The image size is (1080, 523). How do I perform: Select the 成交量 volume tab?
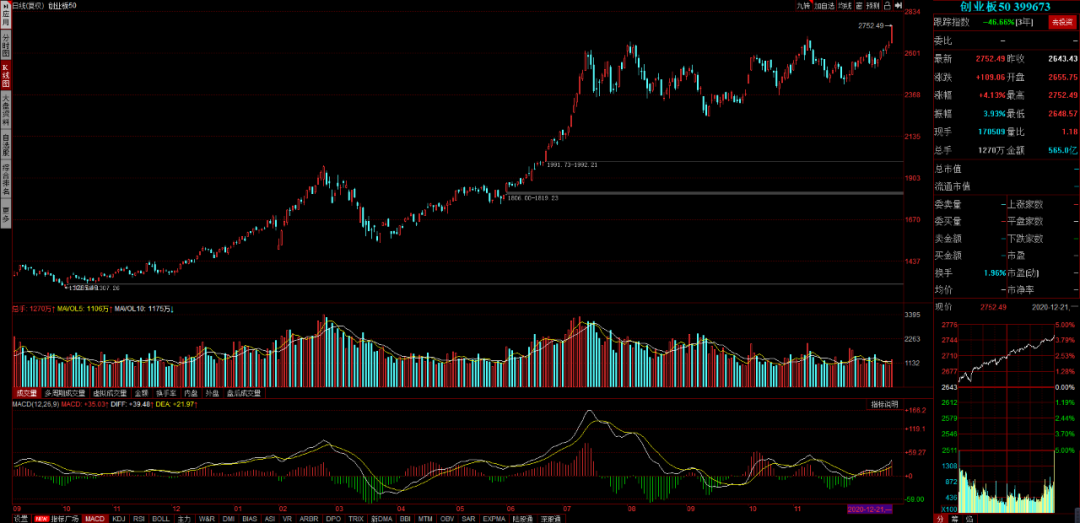tap(27, 393)
